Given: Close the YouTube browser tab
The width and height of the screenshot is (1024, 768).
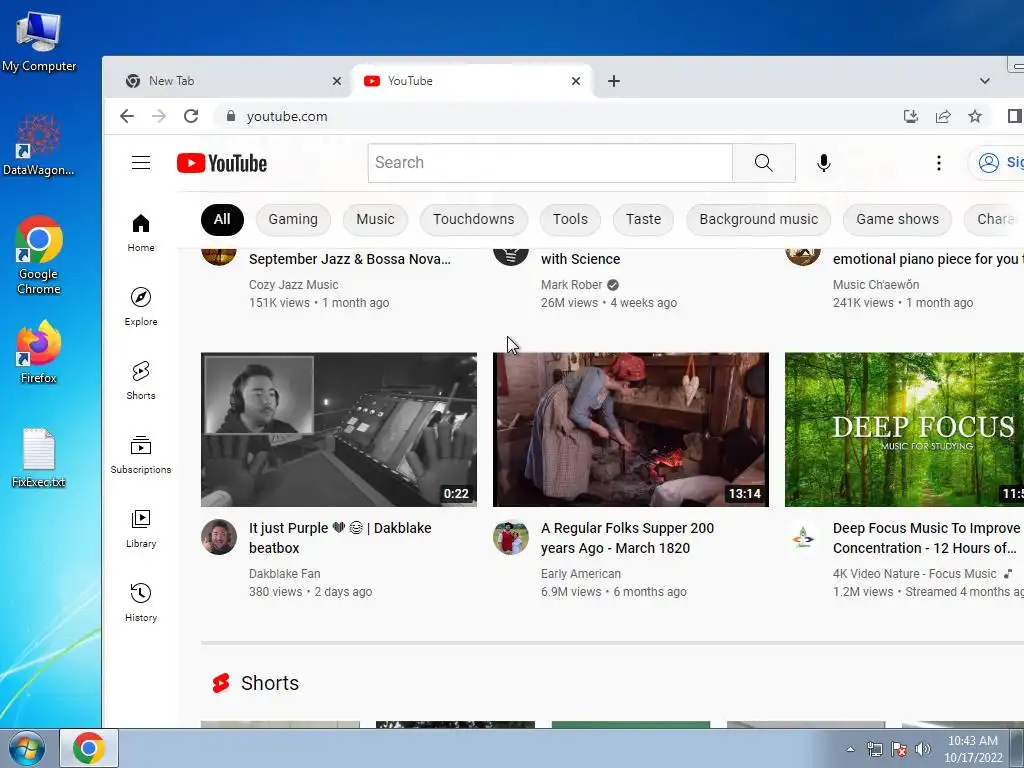Looking at the screenshot, I should (576, 81).
